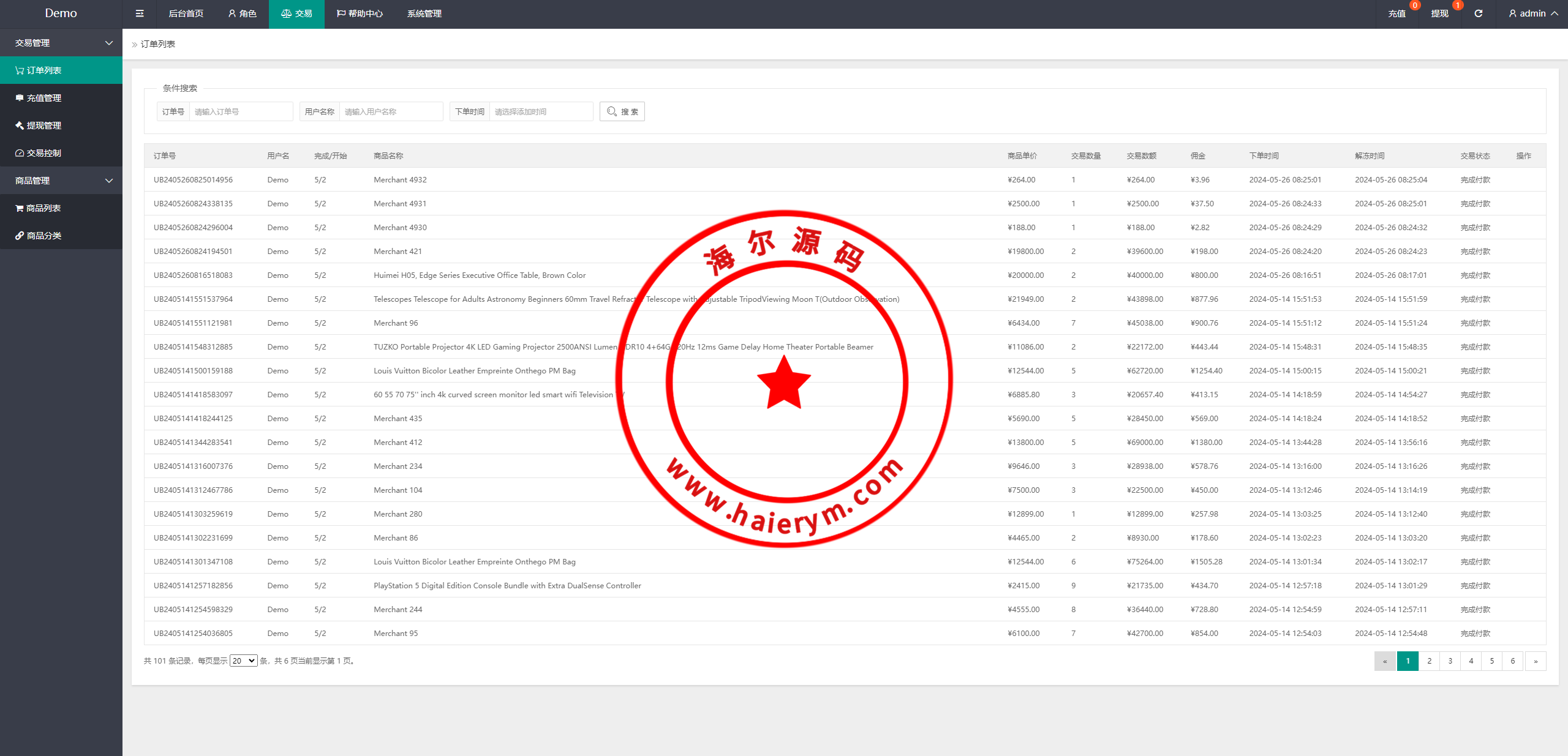Expand the admin user menu
Viewport: 1568px width, 756px height.
[x=1533, y=13]
